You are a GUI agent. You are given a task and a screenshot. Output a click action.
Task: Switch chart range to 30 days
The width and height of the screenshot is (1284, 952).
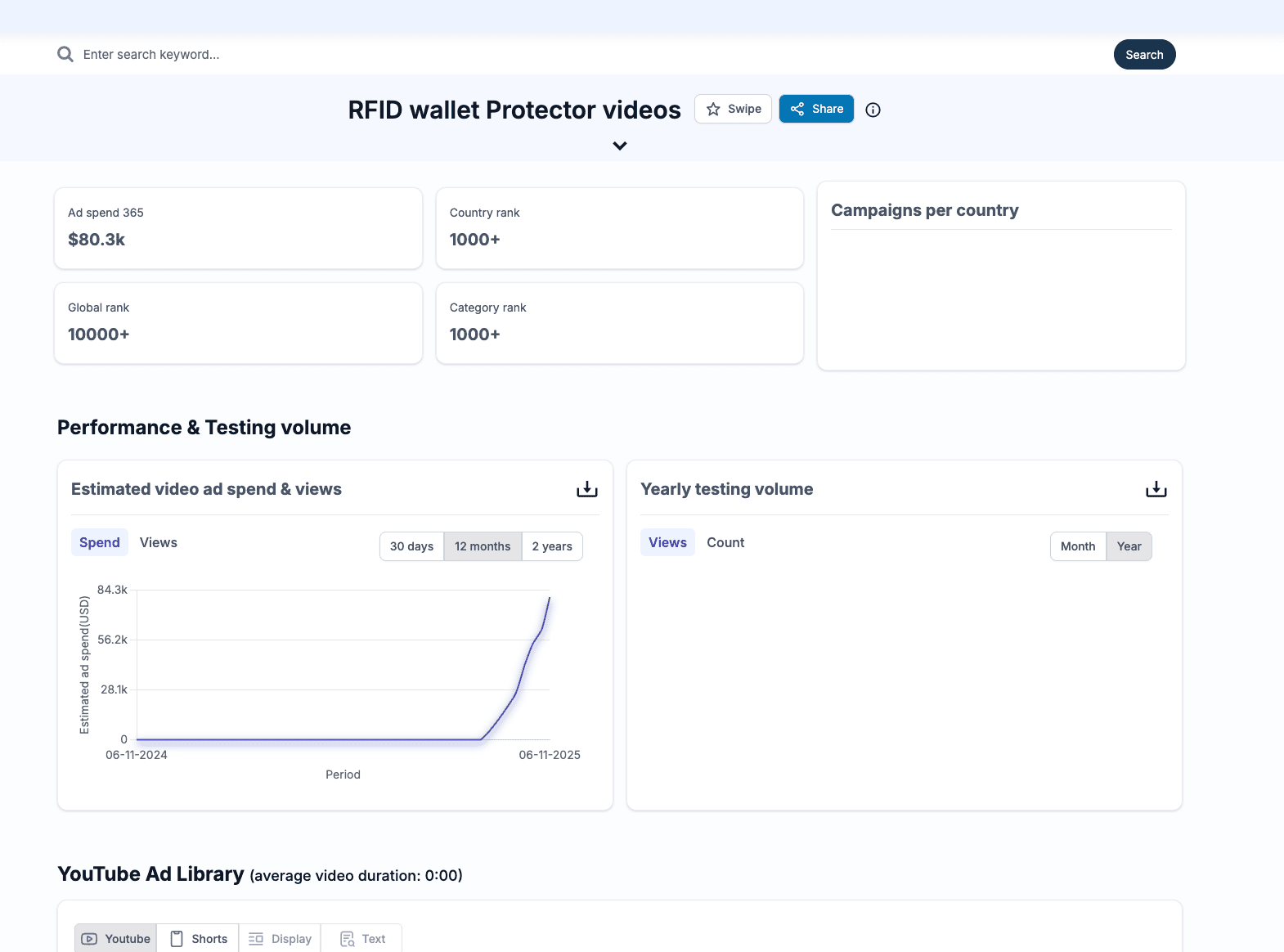pyautogui.click(x=411, y=546)
